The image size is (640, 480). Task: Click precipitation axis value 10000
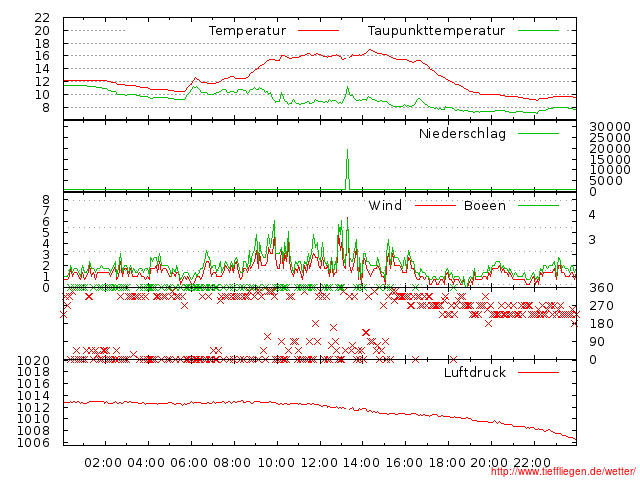click(610, 170)
